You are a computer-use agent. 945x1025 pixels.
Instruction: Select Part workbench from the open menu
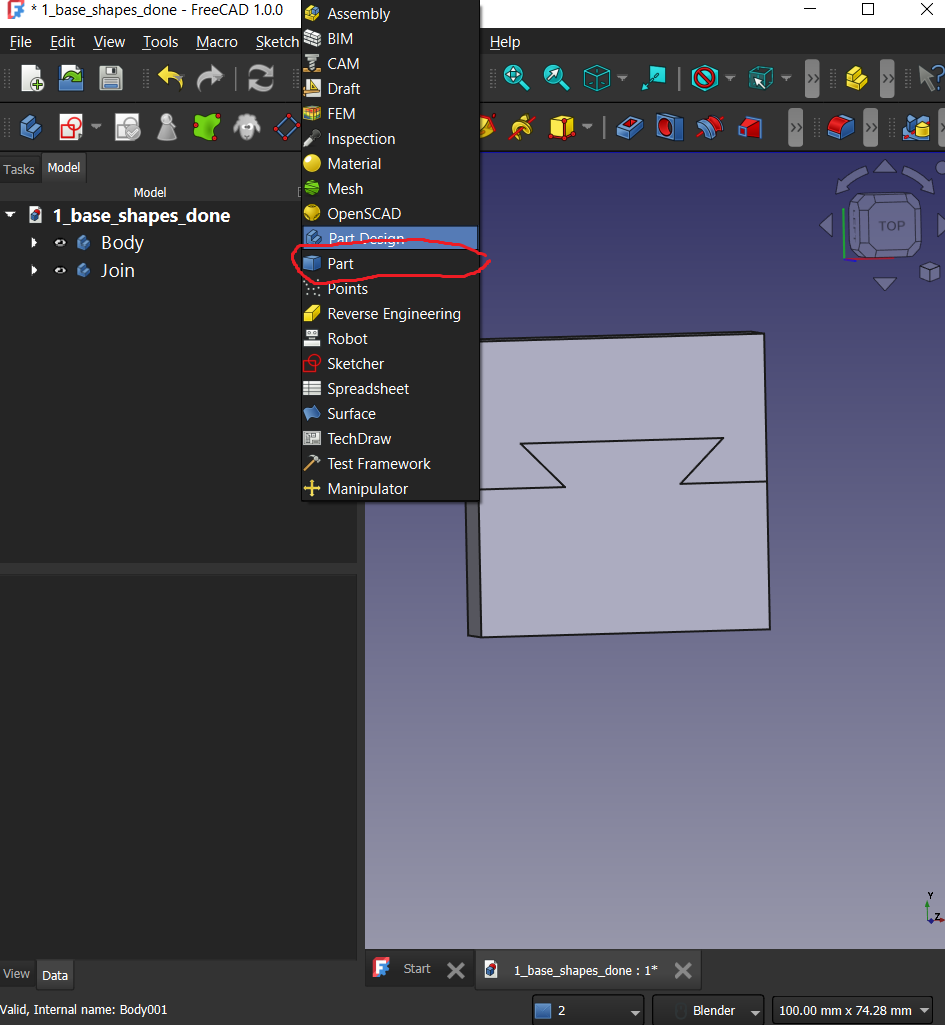[340, 263]
